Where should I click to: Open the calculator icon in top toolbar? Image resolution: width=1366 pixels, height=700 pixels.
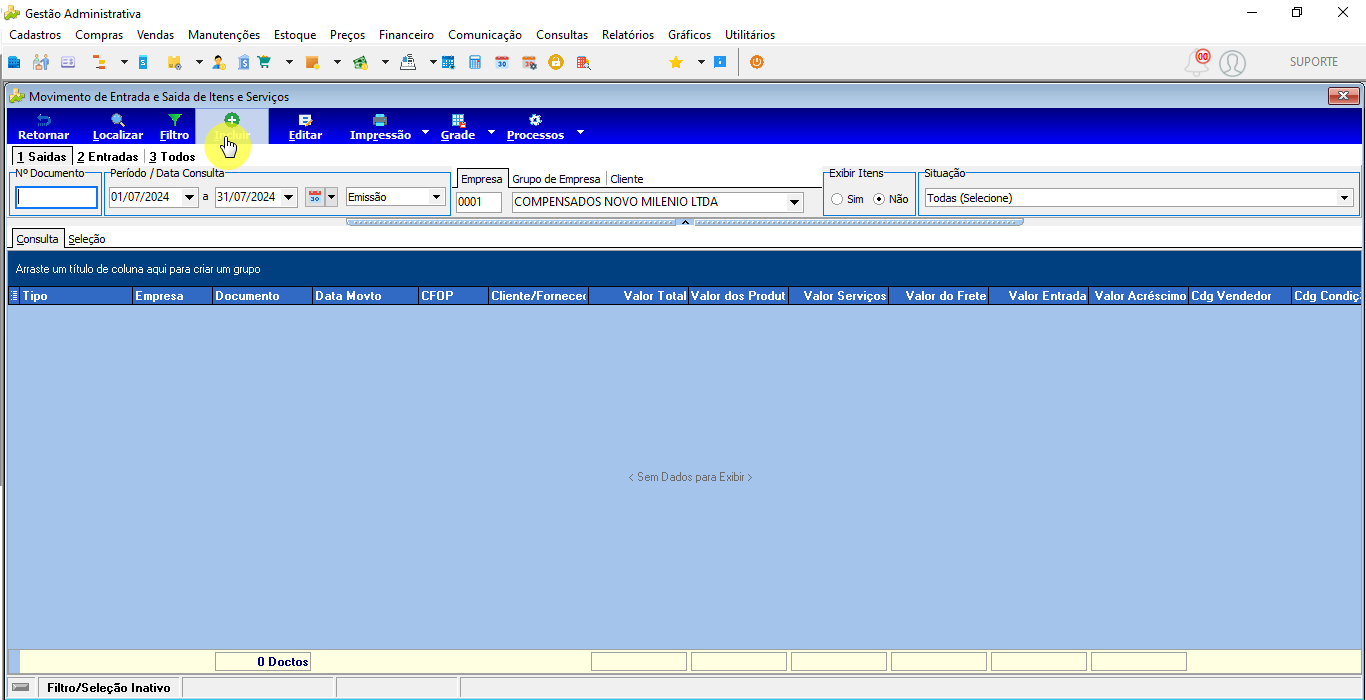[x=475, y=62]
